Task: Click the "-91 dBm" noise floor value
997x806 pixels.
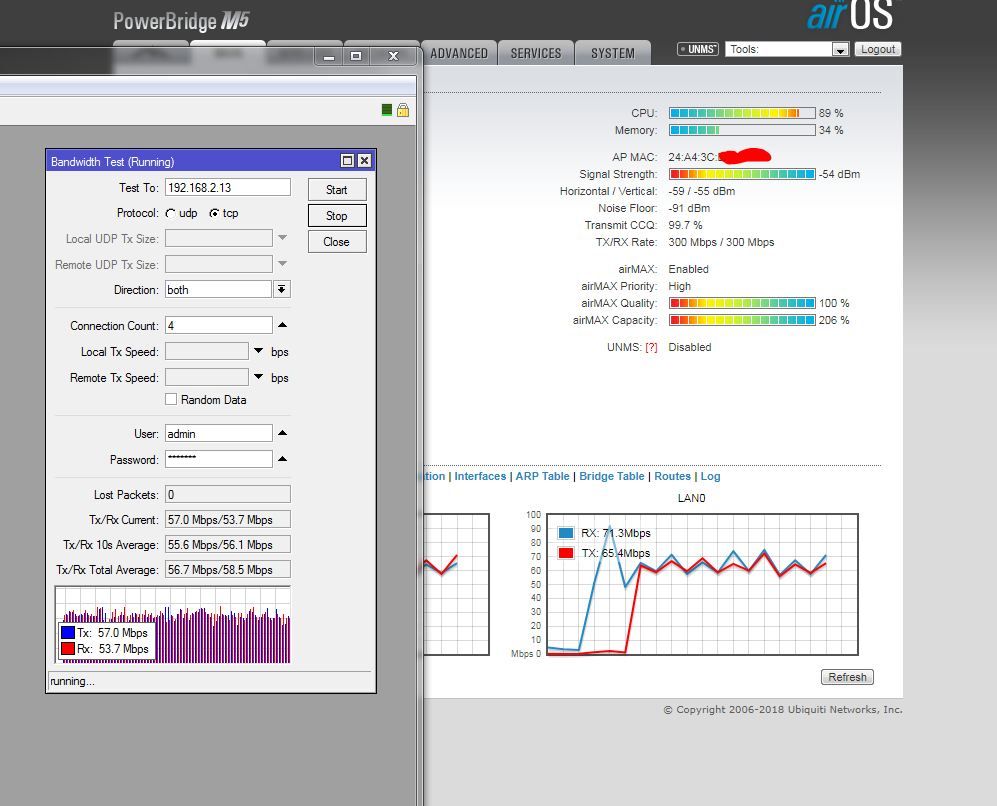Action: pos(689,208)
